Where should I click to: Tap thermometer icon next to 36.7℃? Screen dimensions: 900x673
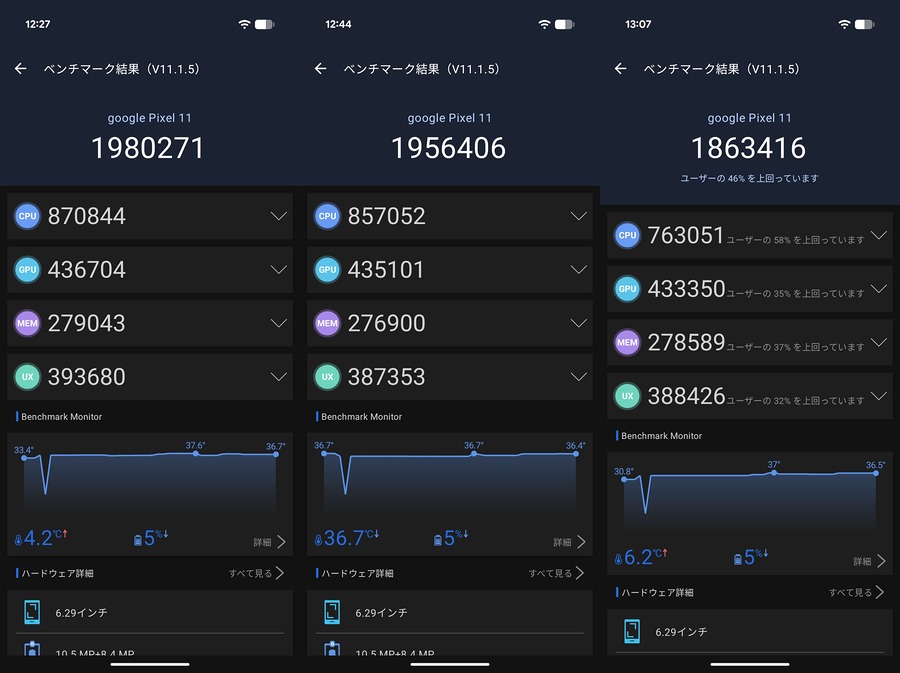318,540
